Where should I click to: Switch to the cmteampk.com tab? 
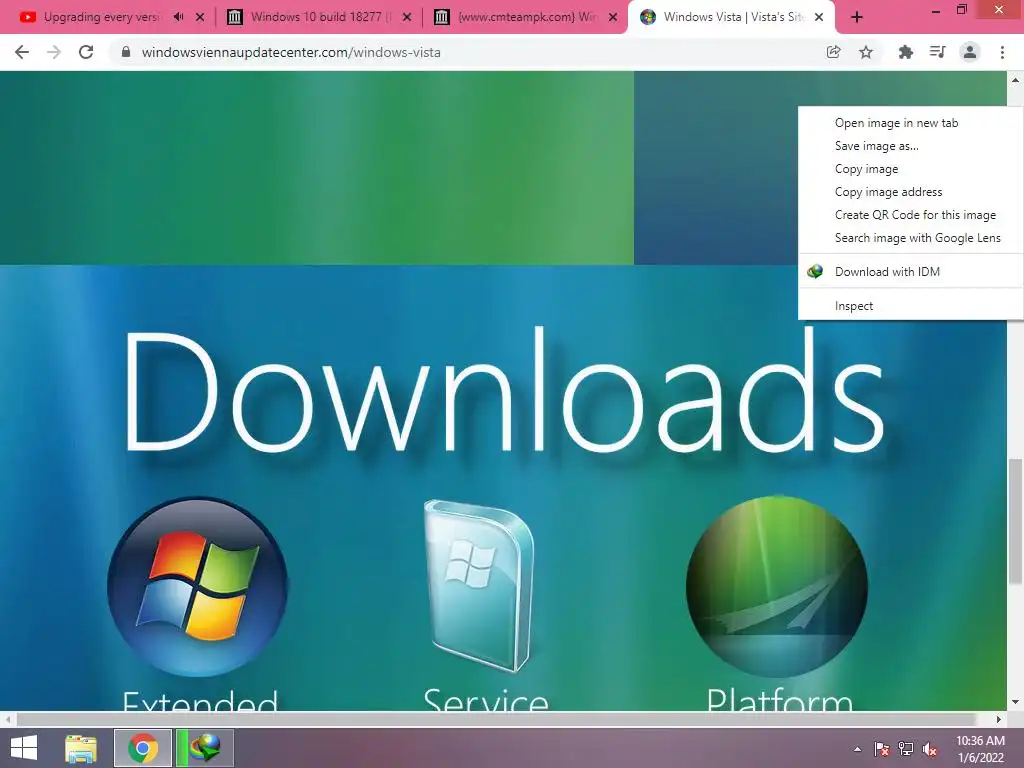tap(526, 17)
